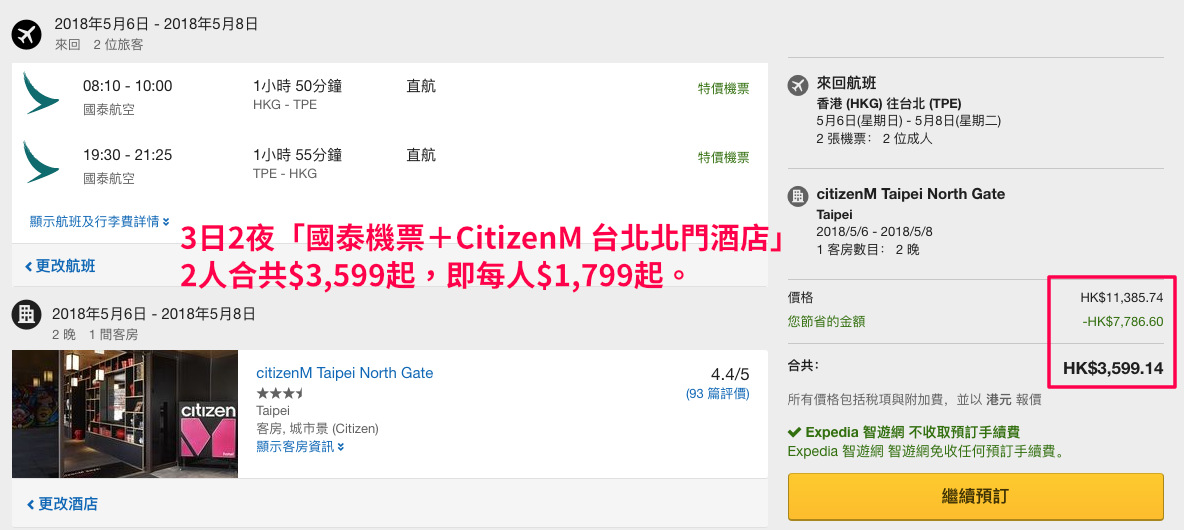Click the back chevron on 更改航班

(29, 267)
